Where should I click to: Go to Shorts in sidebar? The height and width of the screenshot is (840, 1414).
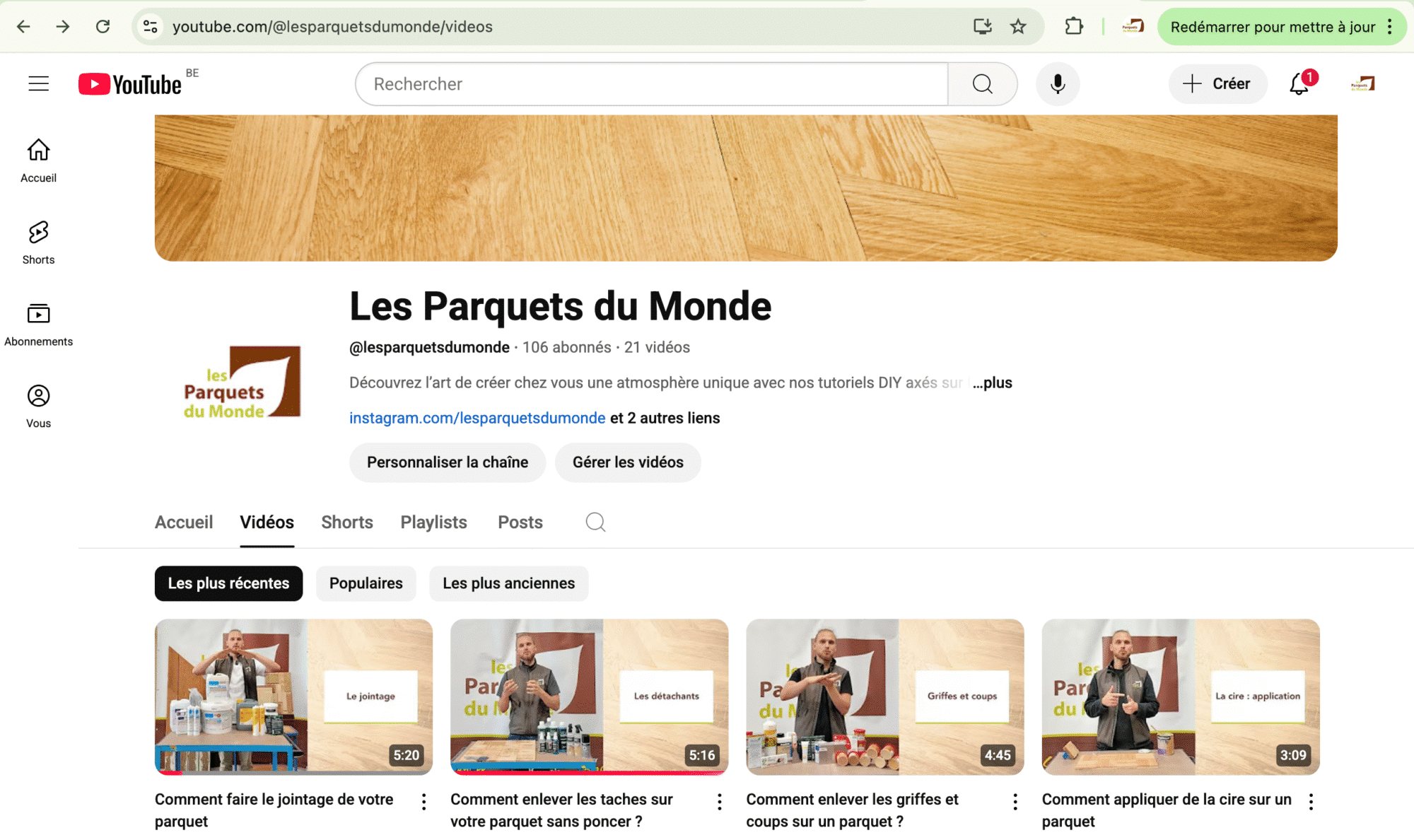pyautogui.click(x=38, y=242)
